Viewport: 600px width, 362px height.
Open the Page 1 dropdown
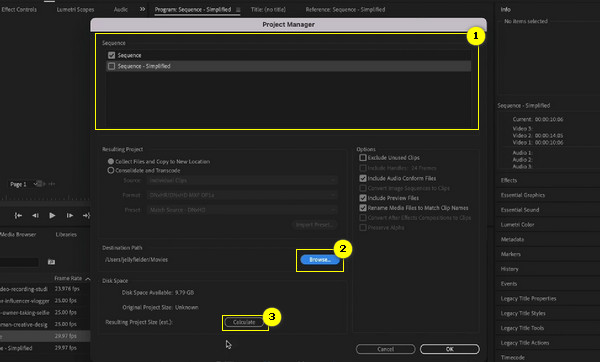(23, 184)
